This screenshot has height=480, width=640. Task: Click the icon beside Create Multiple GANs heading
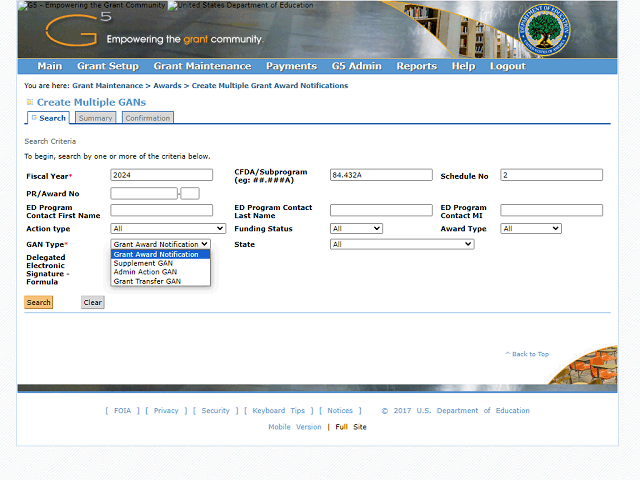[x=29, y=102]
